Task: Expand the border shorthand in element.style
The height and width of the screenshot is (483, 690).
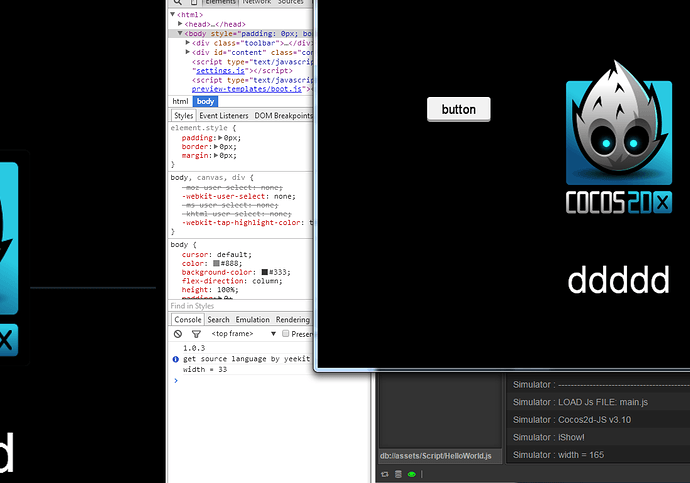Action: pyautogui.click(x=216, y=146)
